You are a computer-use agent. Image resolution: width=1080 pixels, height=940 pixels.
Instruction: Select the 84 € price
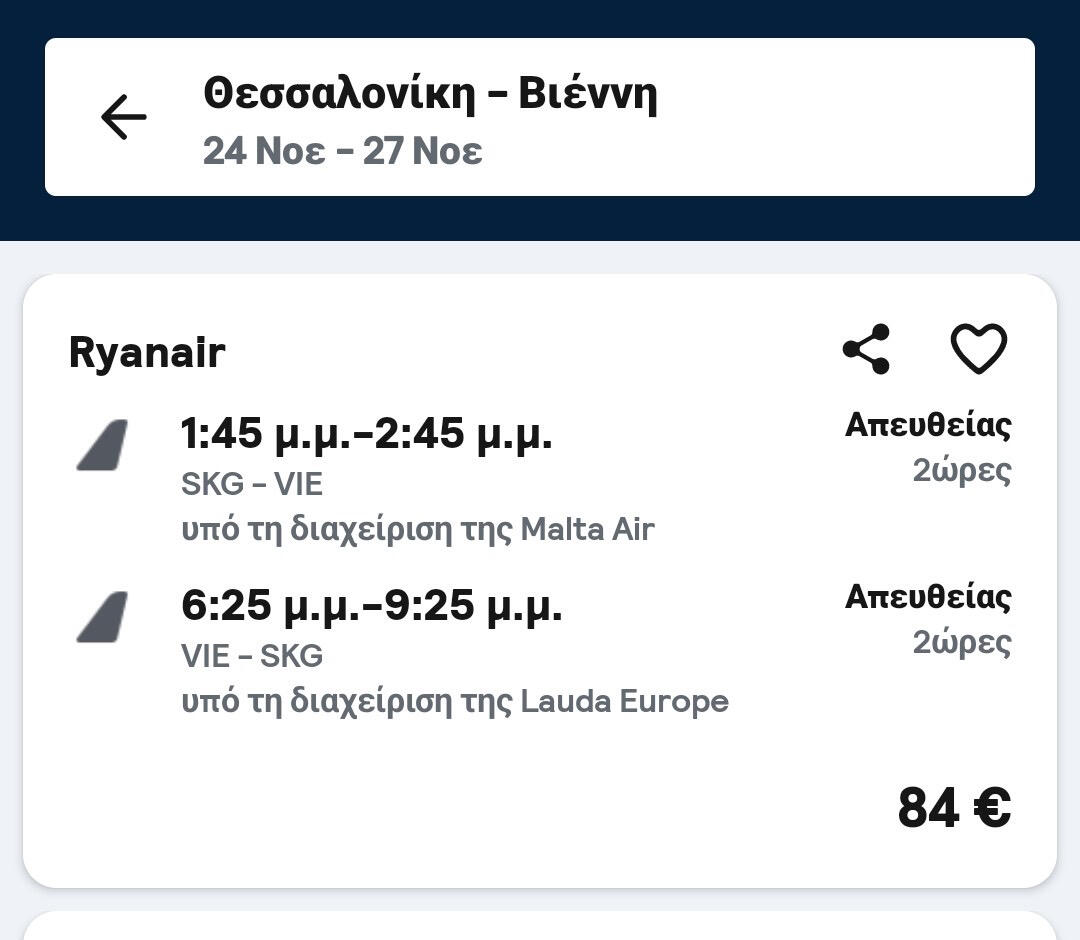tap(953, 808)
